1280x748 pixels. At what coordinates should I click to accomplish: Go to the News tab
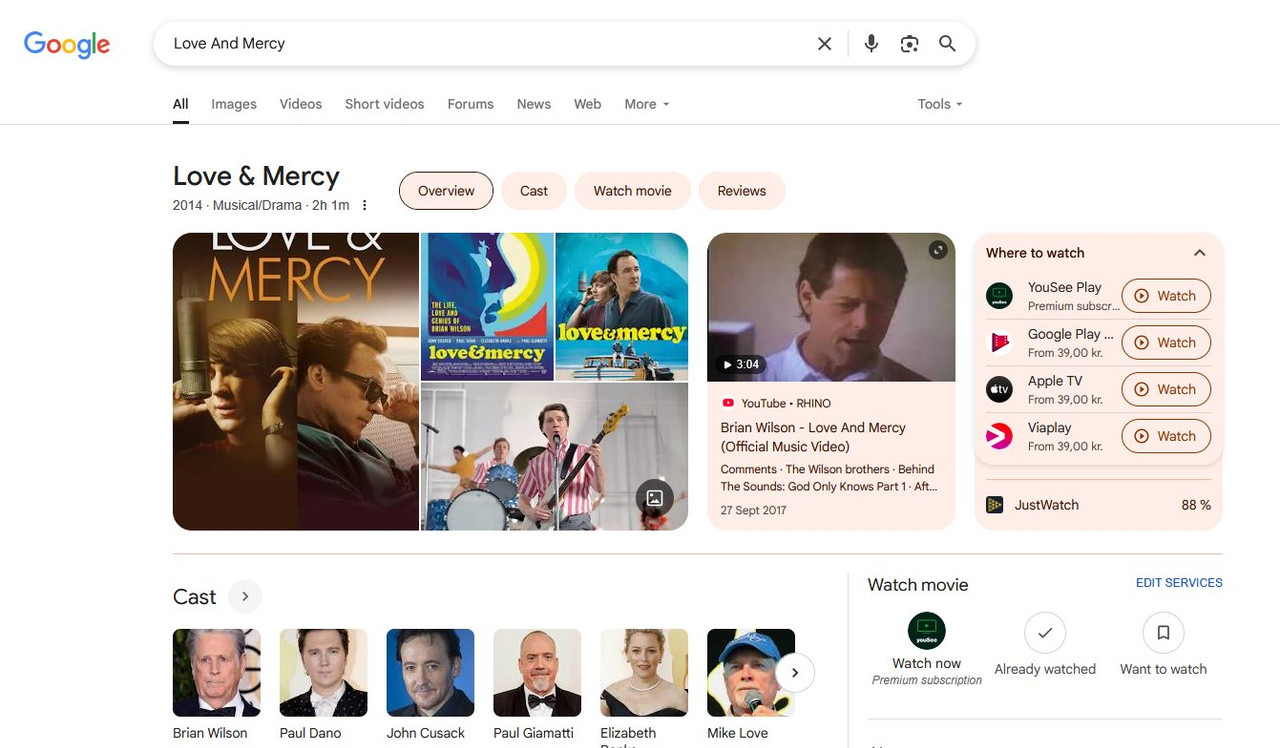pos(534,104)
